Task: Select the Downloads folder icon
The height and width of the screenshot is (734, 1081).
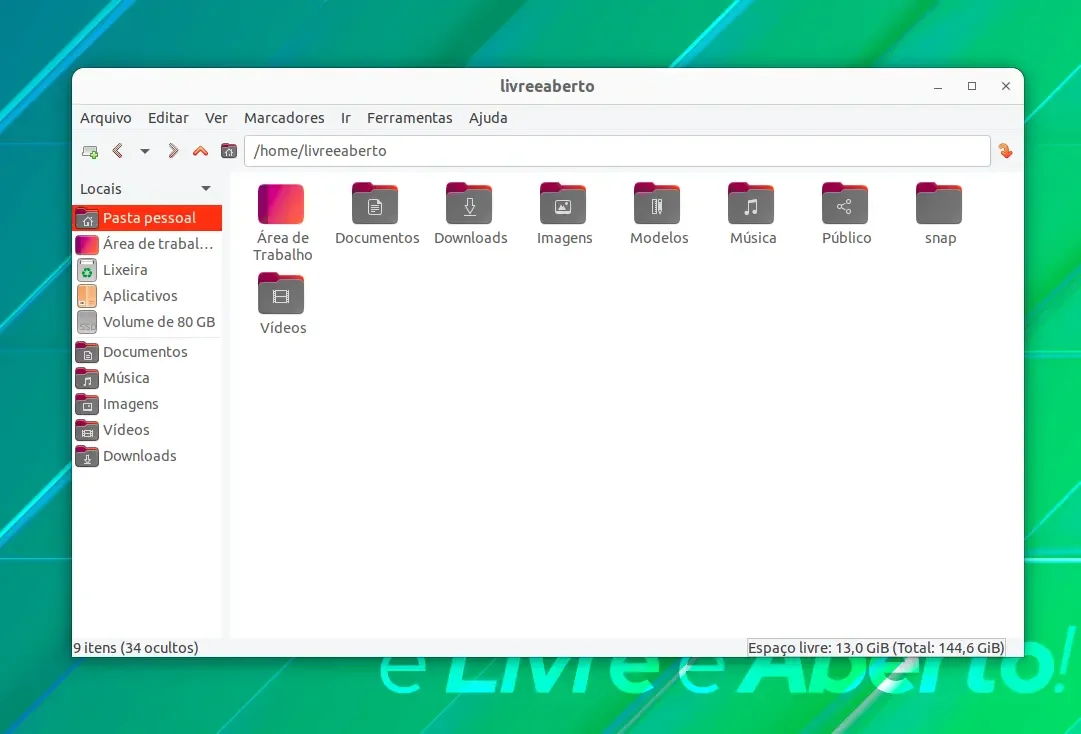Action: coord(469,204)
